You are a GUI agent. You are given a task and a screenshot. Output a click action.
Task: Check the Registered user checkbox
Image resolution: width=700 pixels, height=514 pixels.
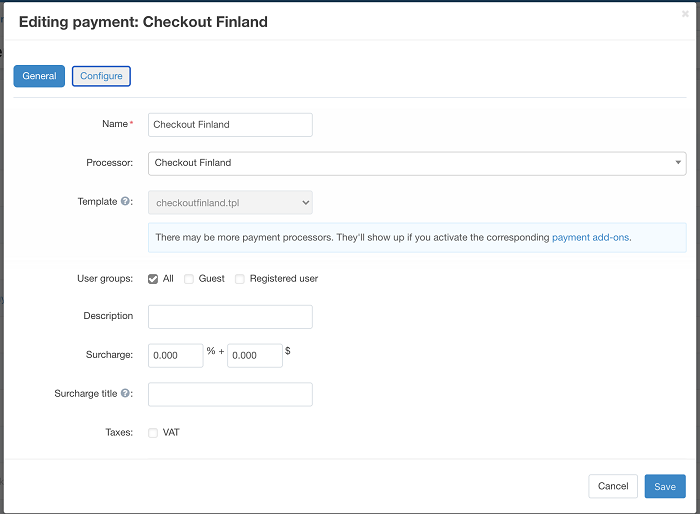[240, 279]
